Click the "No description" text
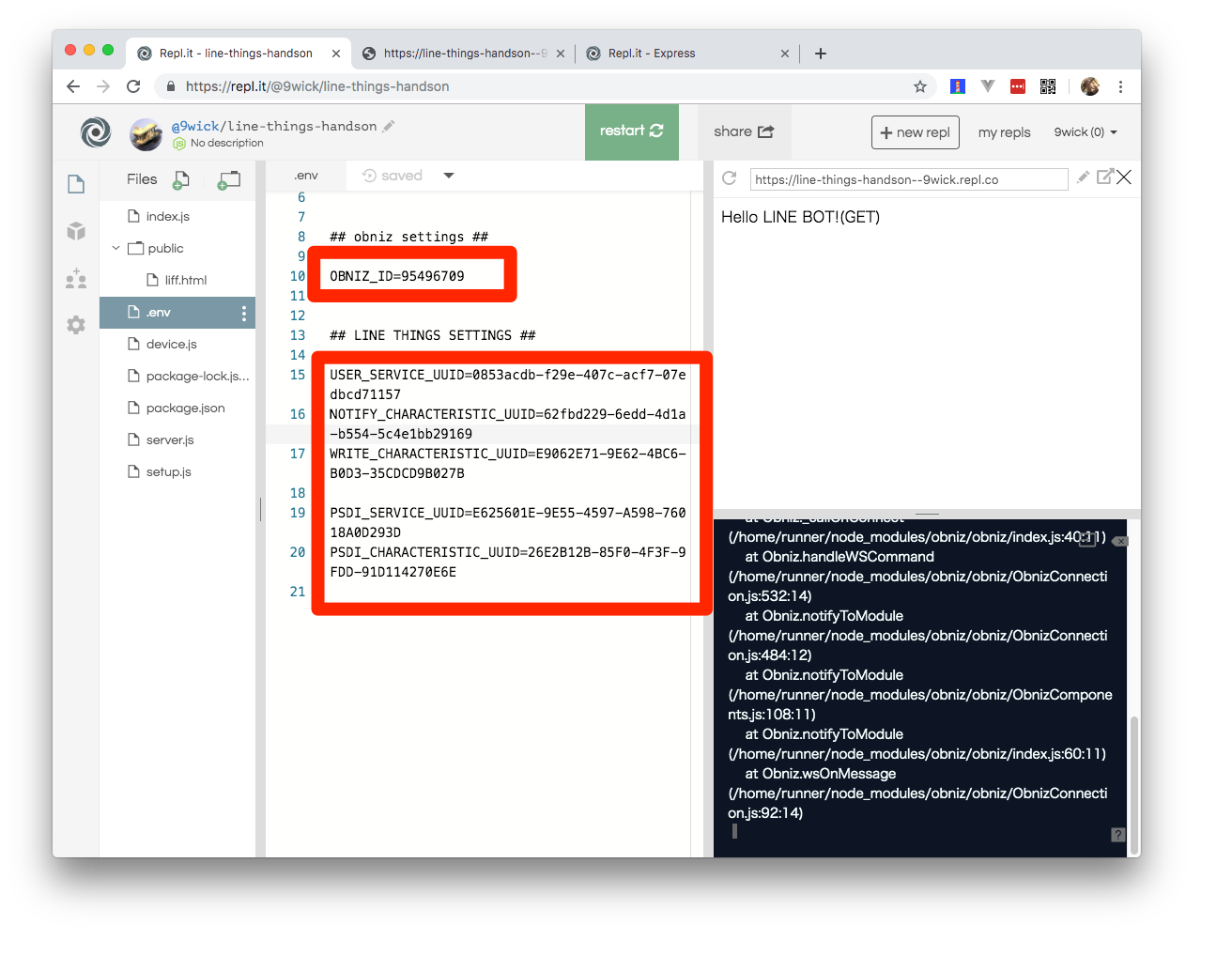The image size is (1232, 971). (226, 144)
